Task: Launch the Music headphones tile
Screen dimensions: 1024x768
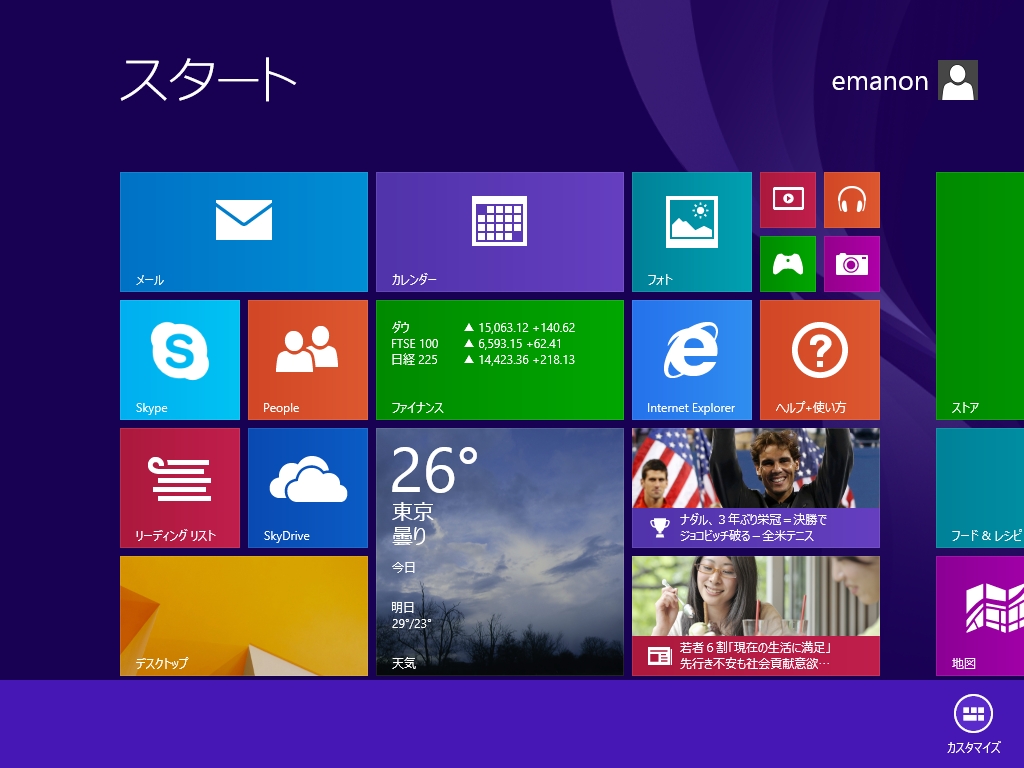Action: (852, 200)
